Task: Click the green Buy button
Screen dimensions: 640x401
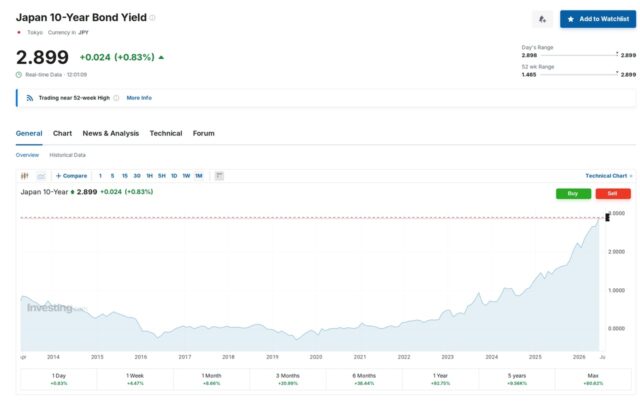Action: pyautogui.click(x=573, y=194)
